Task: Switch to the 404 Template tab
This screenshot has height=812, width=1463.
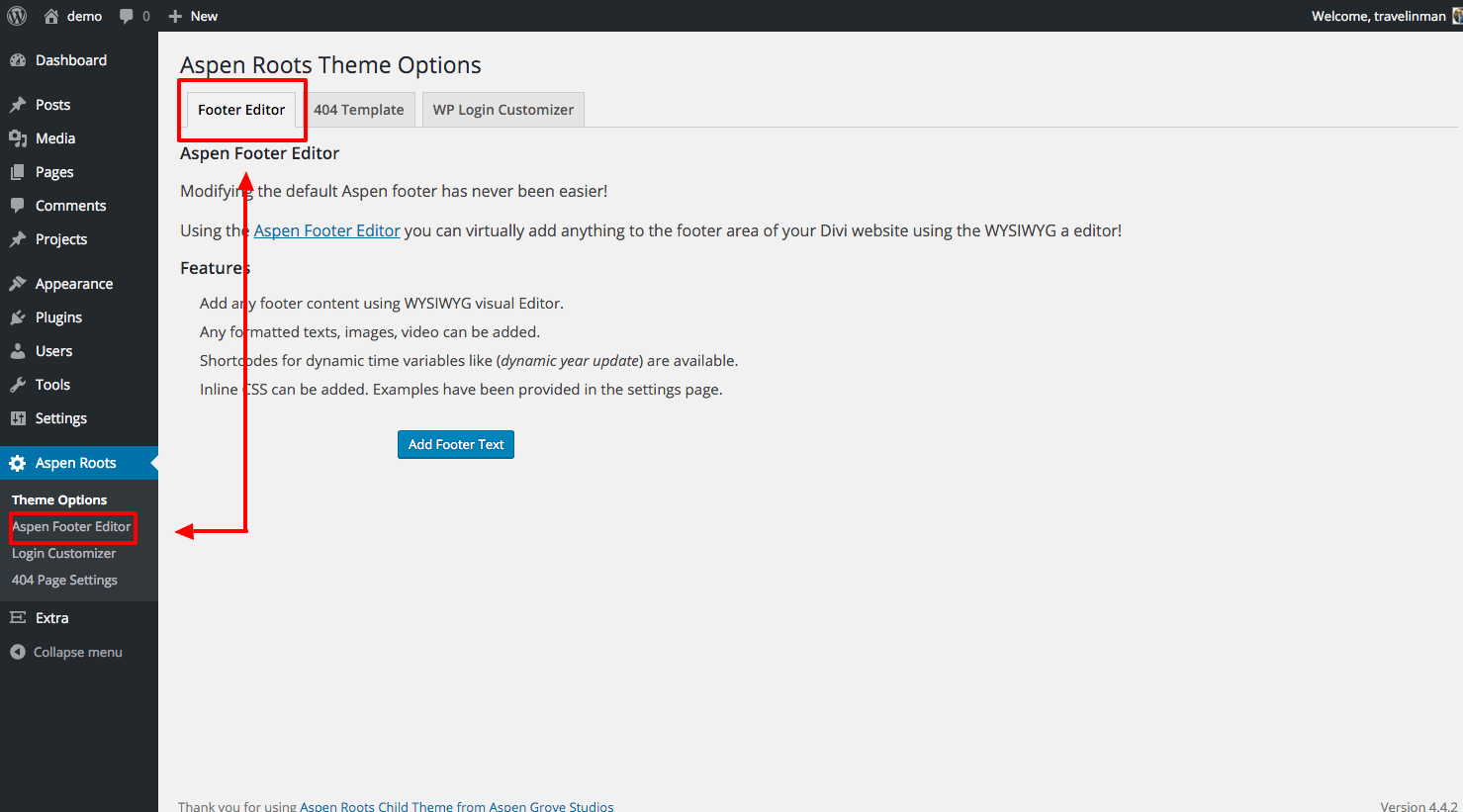Action: [x=359, y=110]
